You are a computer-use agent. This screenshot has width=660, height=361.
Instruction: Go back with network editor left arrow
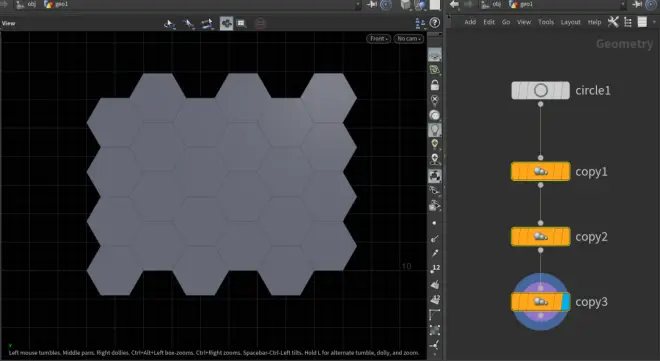(x=454, y=4)
